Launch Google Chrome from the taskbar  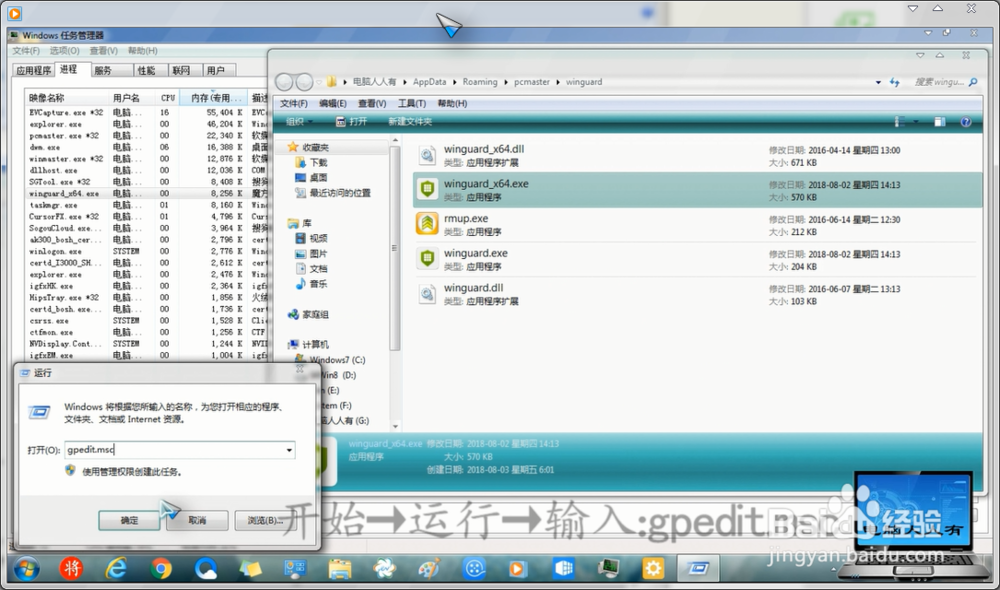point(161,568)
